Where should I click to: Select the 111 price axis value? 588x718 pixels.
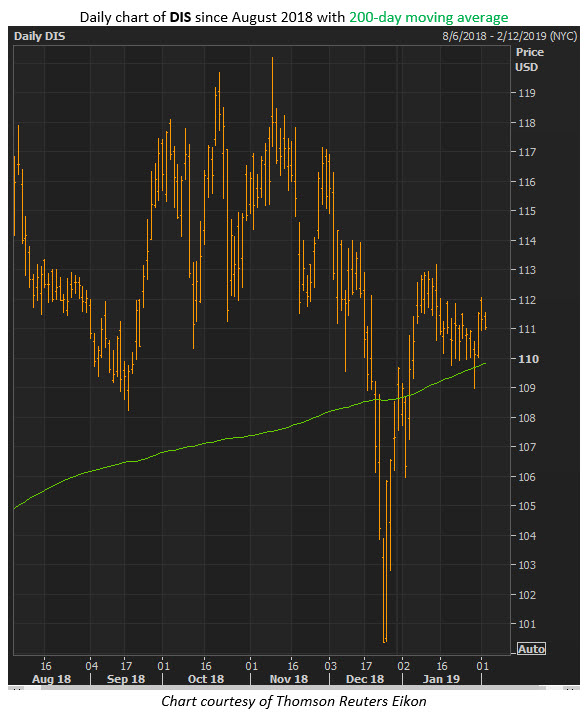click(527, 329)
